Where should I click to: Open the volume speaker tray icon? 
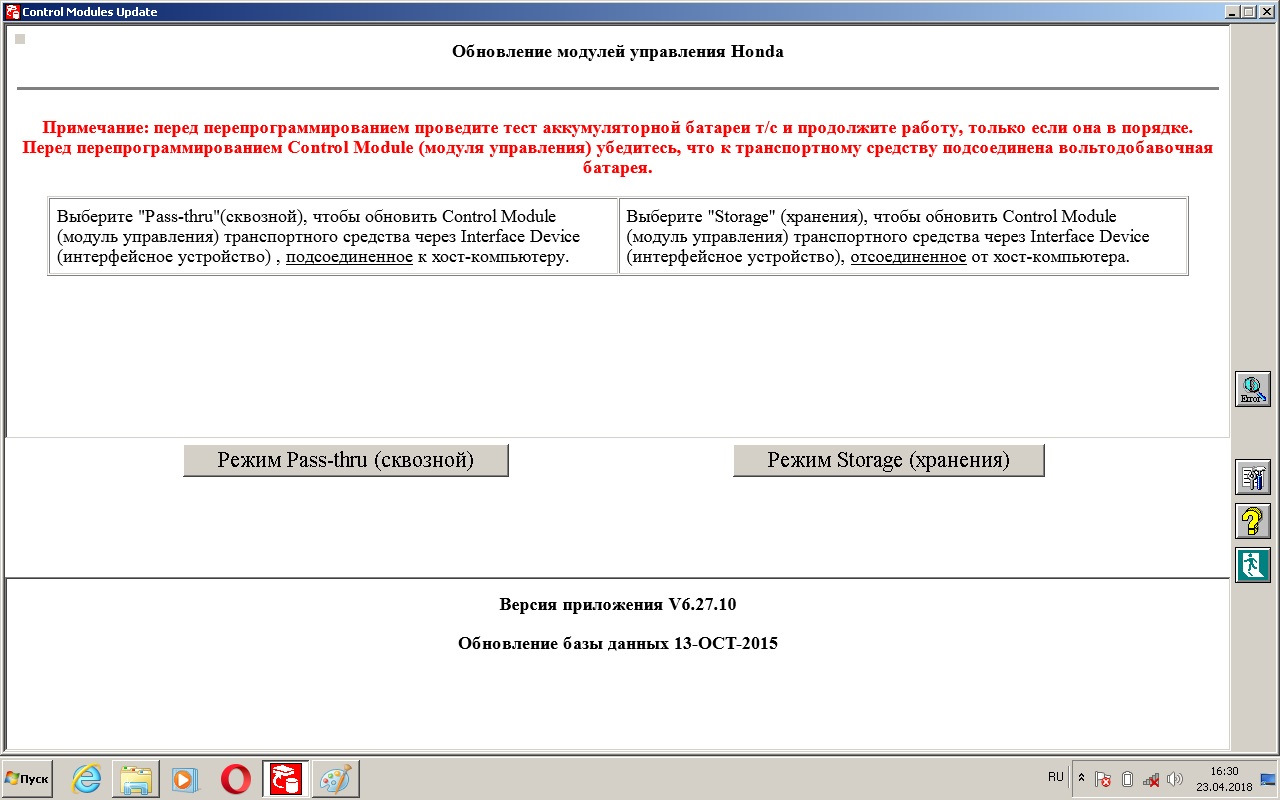(x=1175, y=779)
